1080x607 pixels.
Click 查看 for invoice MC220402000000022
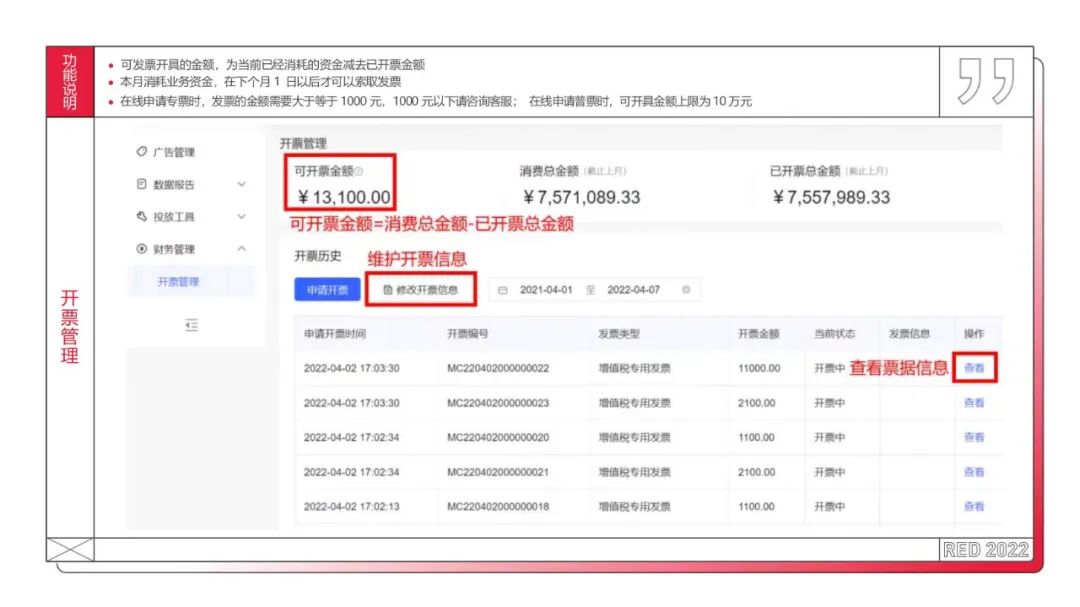[974, 368]
